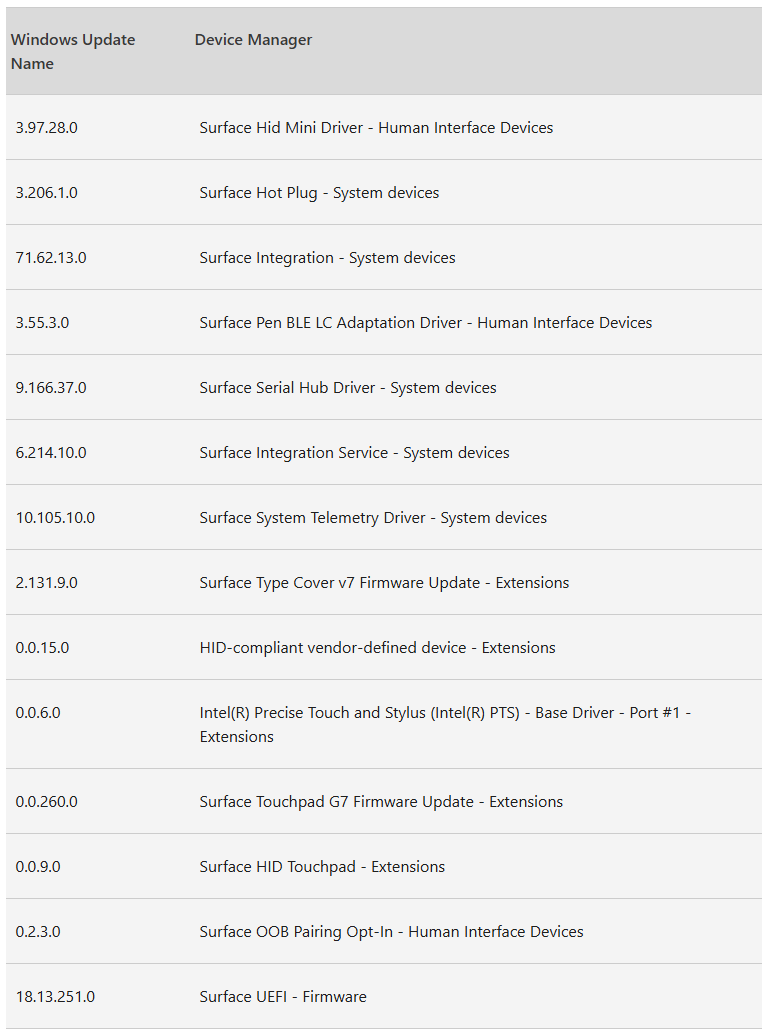The width and height of the screenshot is (765, 1032).
Task: Select version 18.13.251.0 cell
Action: pyautogui.click(x=55, y=996)
